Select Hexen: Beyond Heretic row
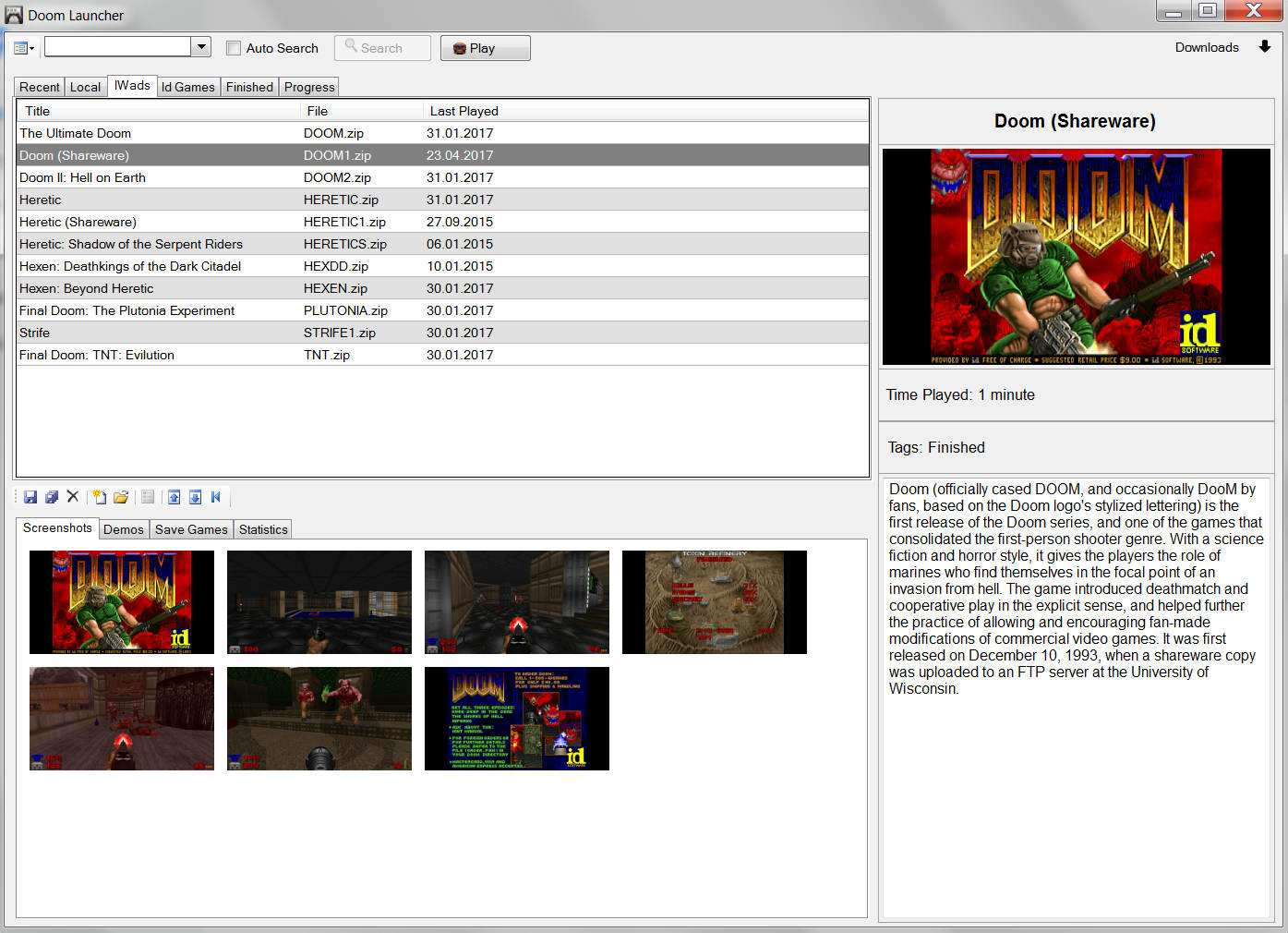Image resolution: width=1288 pixels, height=933 pixels. coord(443,288)
